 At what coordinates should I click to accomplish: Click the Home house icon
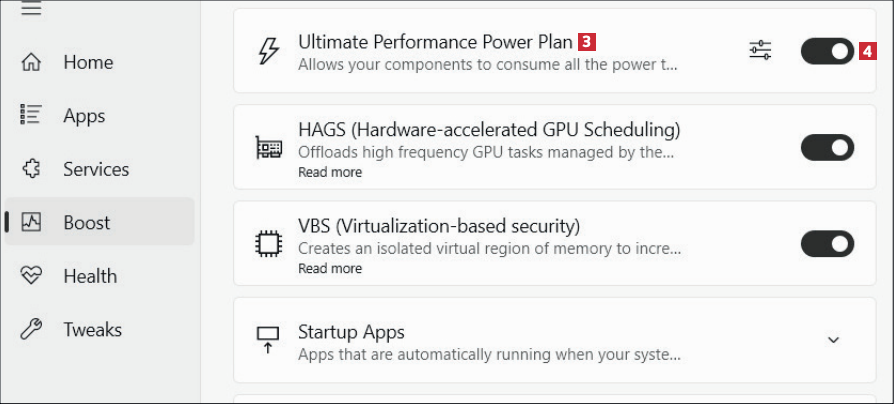31,62
